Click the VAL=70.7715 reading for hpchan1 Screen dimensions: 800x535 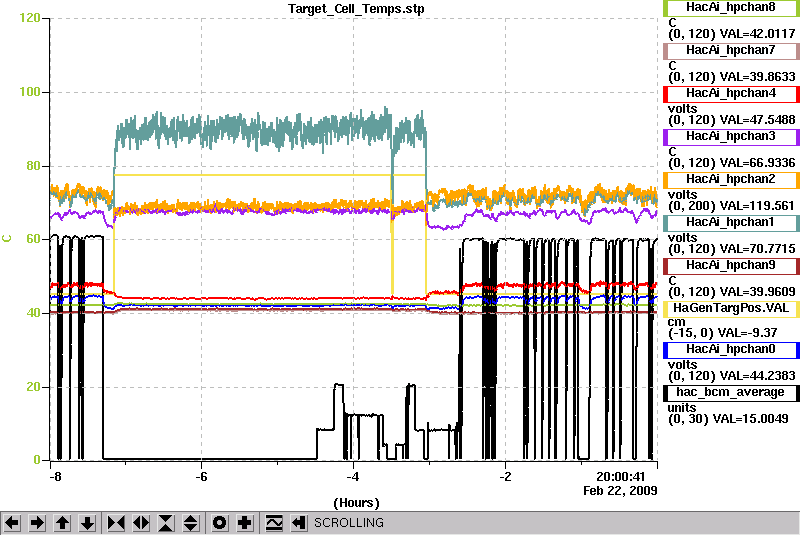coord(757,249)
